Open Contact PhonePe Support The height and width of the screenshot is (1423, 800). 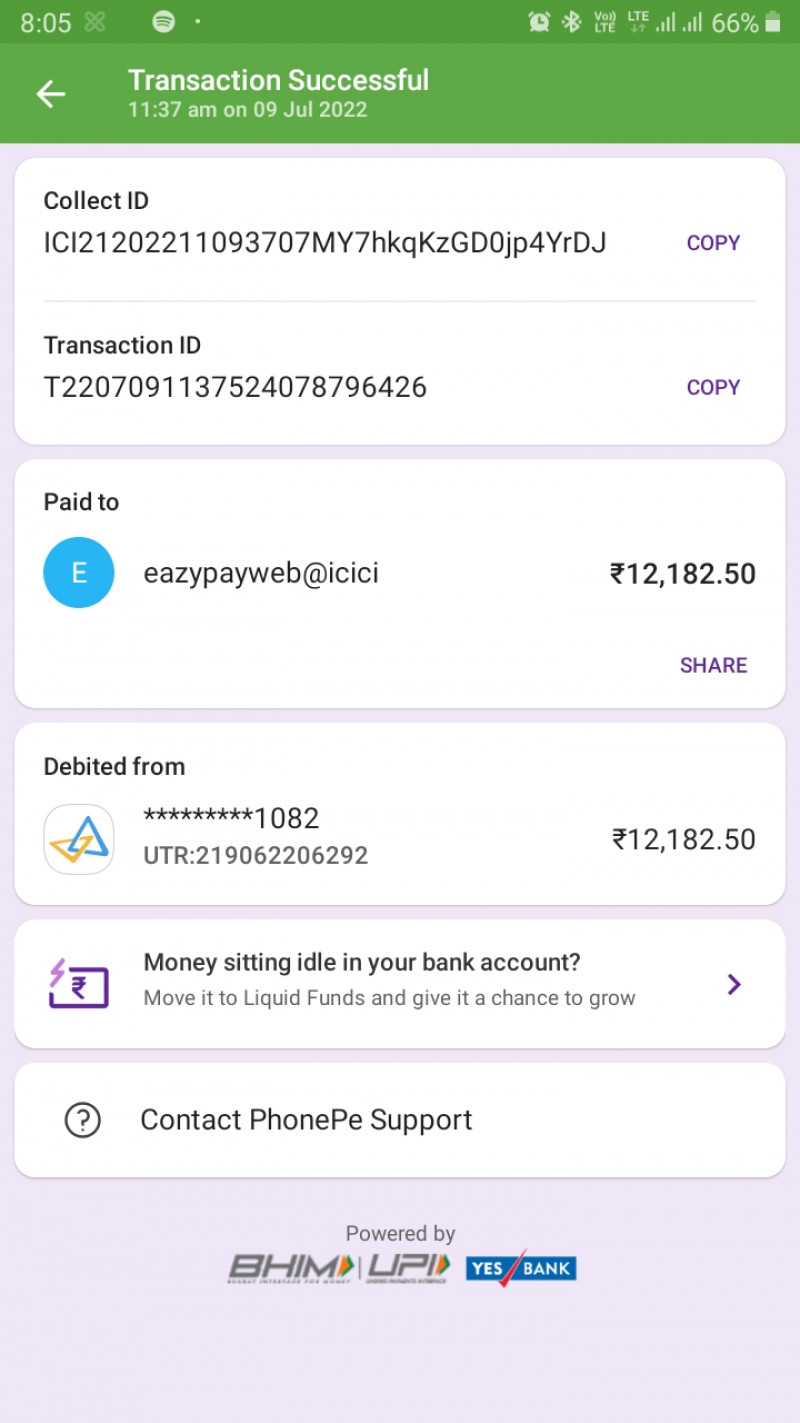pyautogui.click(x=306, y=1120)
